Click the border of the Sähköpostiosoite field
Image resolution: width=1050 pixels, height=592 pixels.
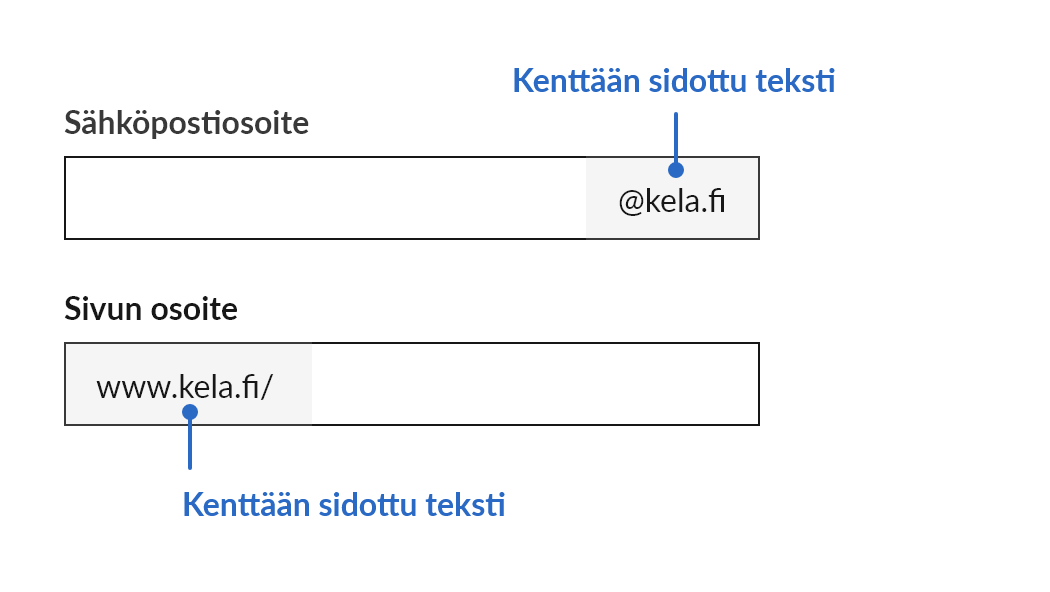tap(400, 158)
